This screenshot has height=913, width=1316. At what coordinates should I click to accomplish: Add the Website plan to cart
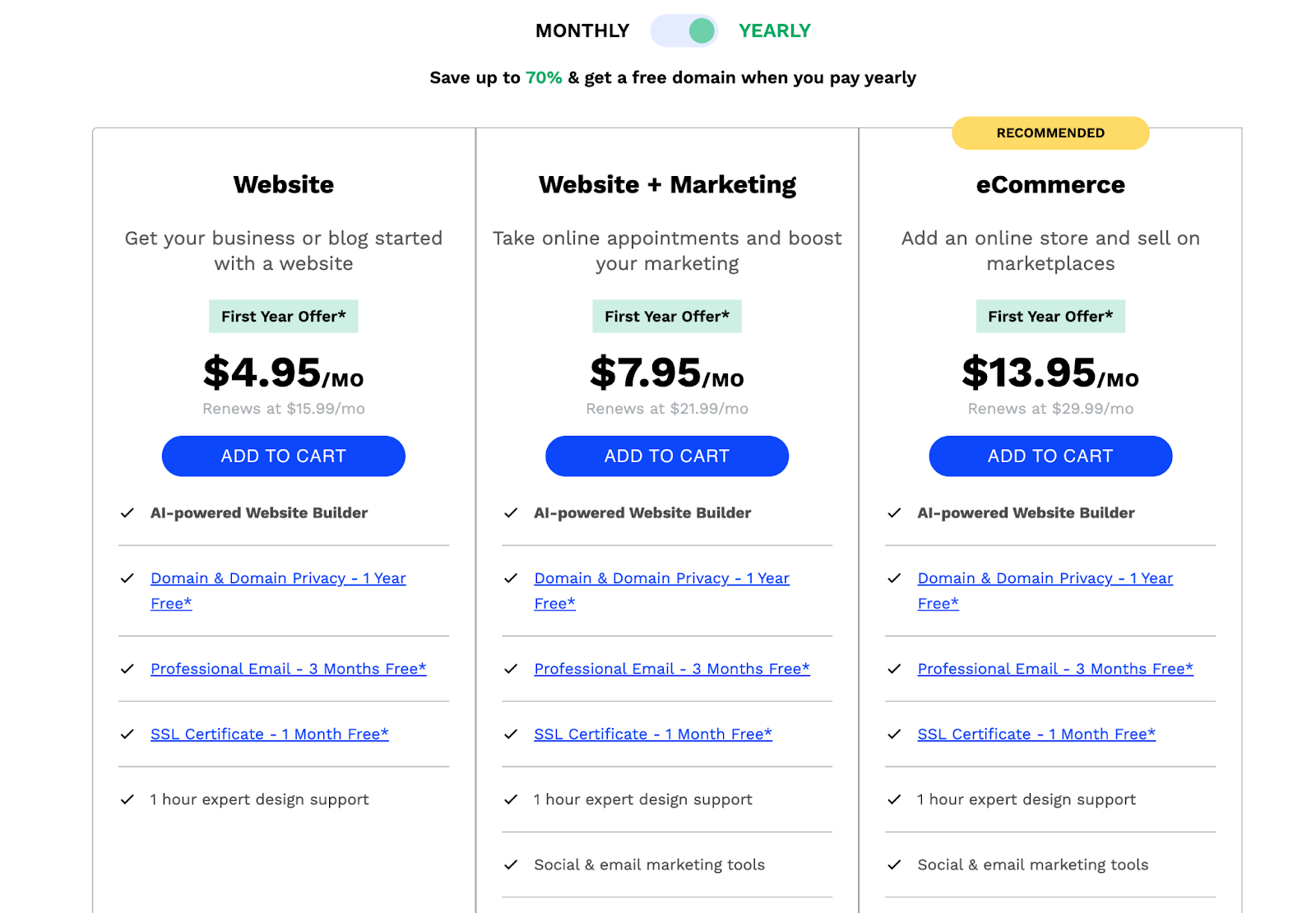(x=283, y=456)
